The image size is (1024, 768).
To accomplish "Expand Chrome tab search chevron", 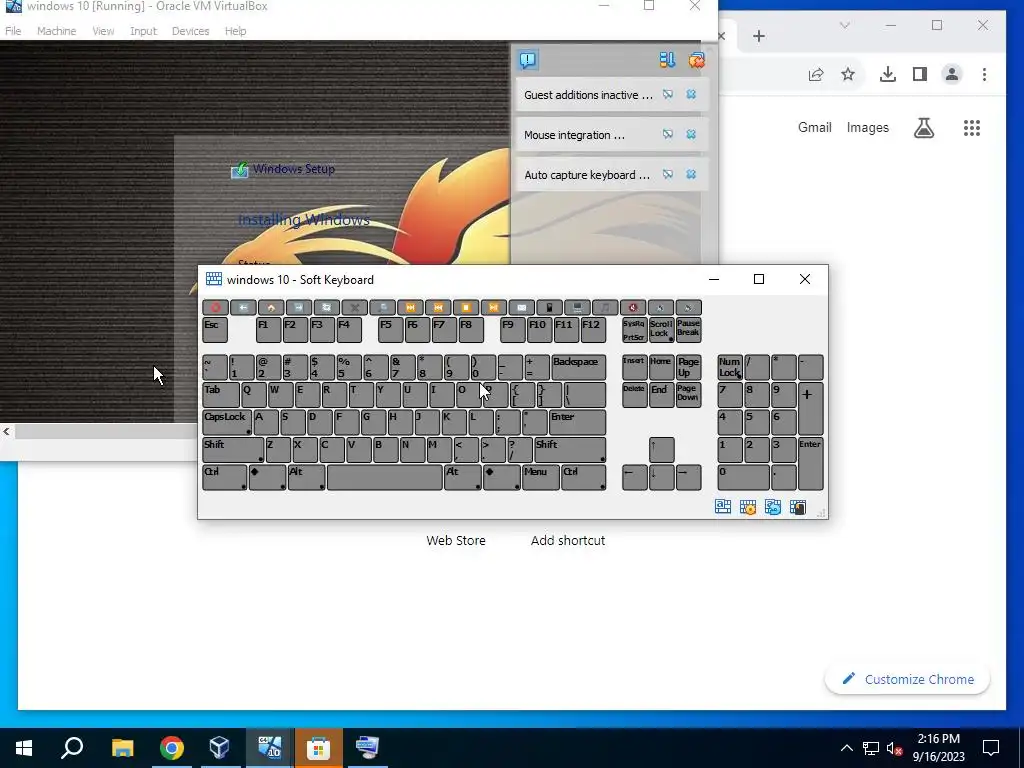I will [x=844, y=25].
